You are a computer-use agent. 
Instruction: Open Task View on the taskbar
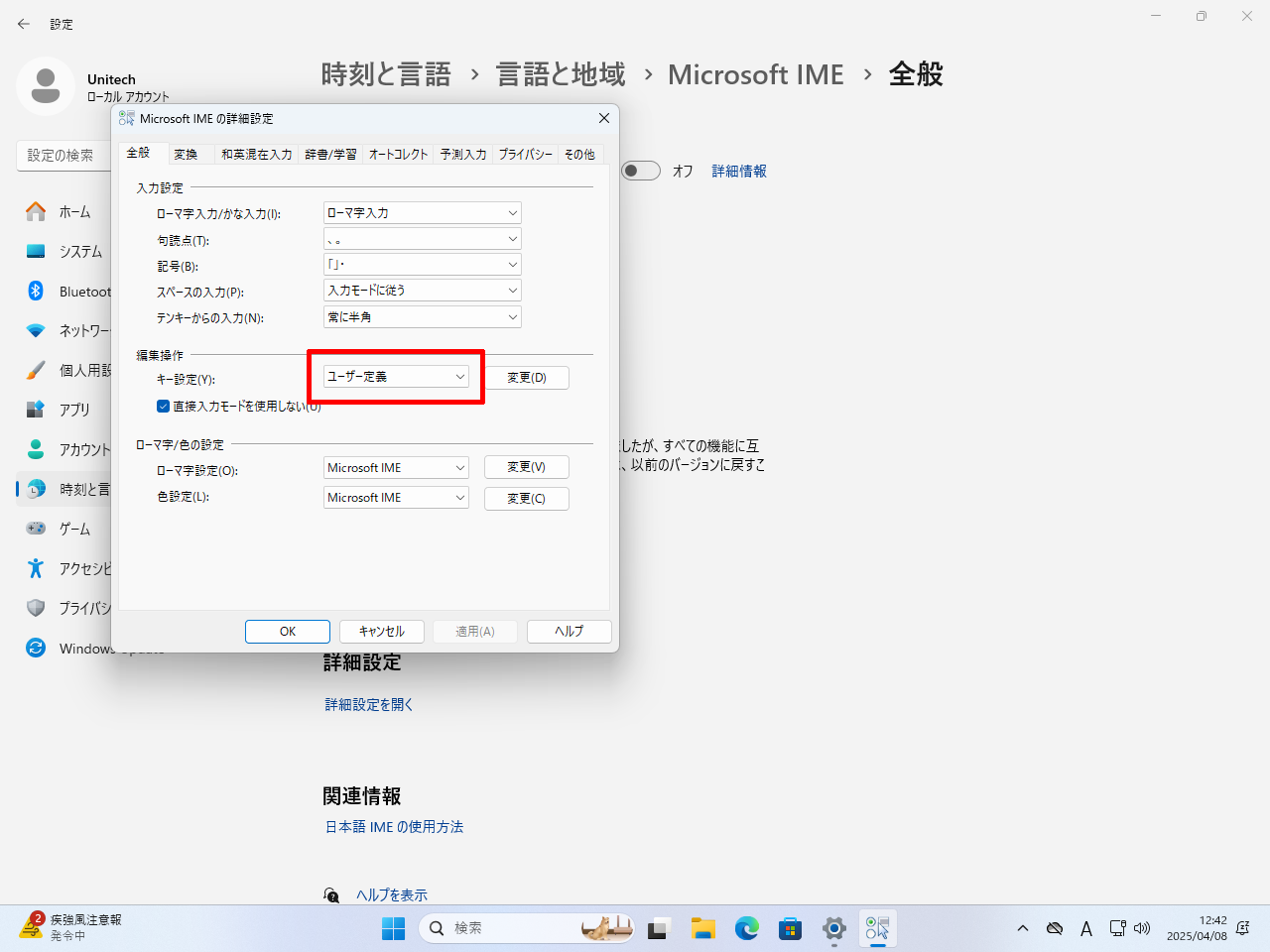click(x=659, y=928)
